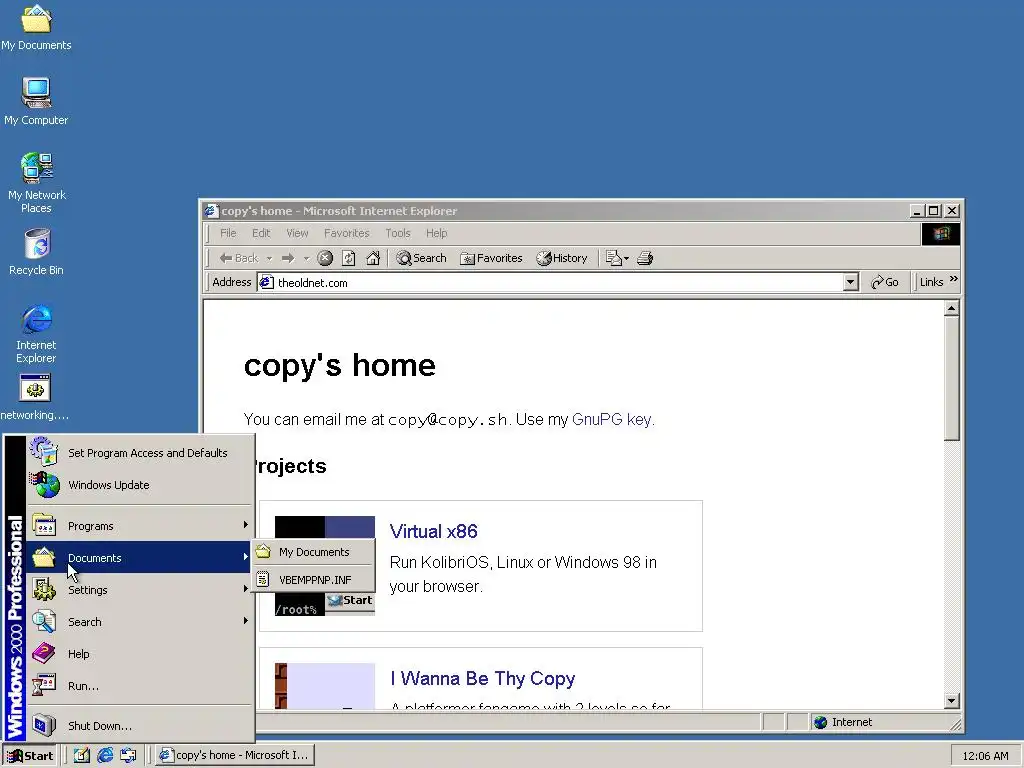Click the I Wanna Be Thy Copy thumbnail

click(325, 686)
